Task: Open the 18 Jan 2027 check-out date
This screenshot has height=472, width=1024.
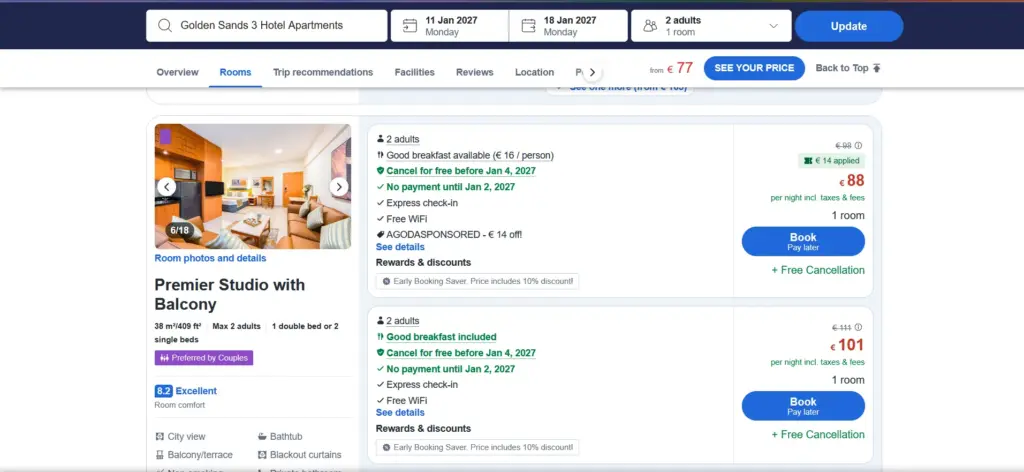Action: click(568, 25)
